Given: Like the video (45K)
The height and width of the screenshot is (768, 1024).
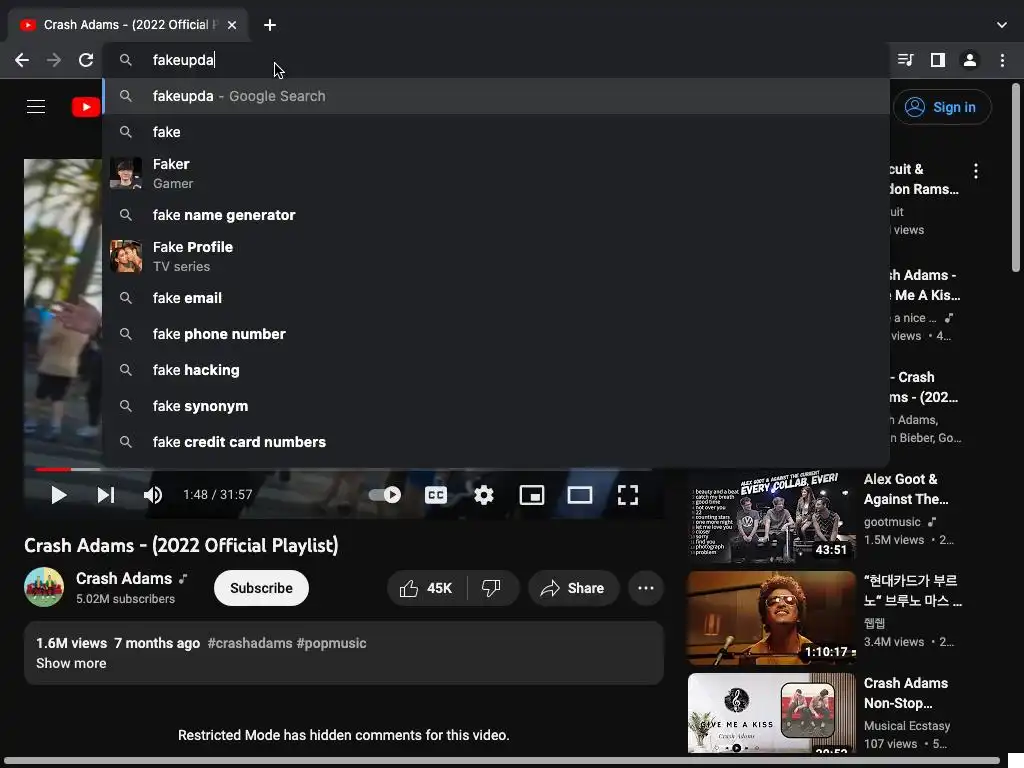Looking at the screenshot, I should pos(426,588).
